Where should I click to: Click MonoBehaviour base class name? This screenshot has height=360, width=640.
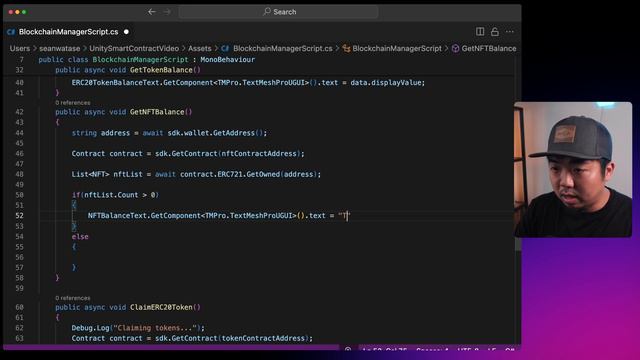(x=227, y=60)
